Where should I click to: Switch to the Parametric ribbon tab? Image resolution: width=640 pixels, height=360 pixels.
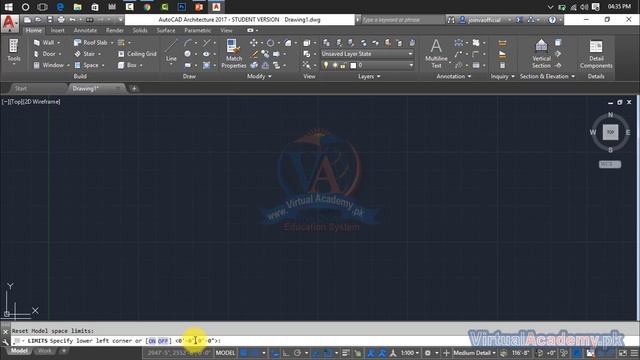pos(198,30)
